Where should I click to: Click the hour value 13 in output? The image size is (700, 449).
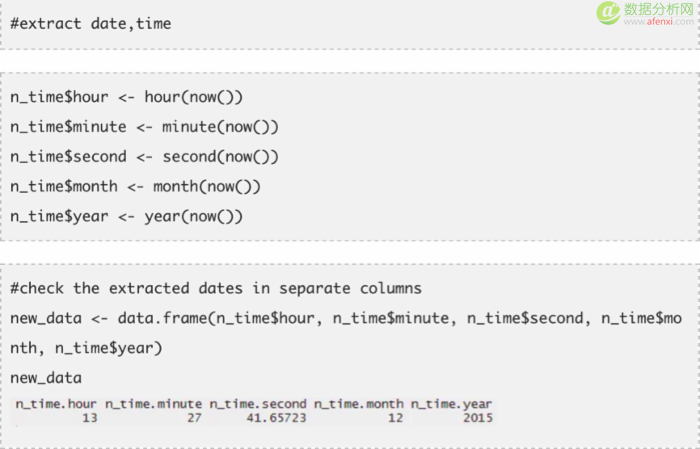coord(90,418)
